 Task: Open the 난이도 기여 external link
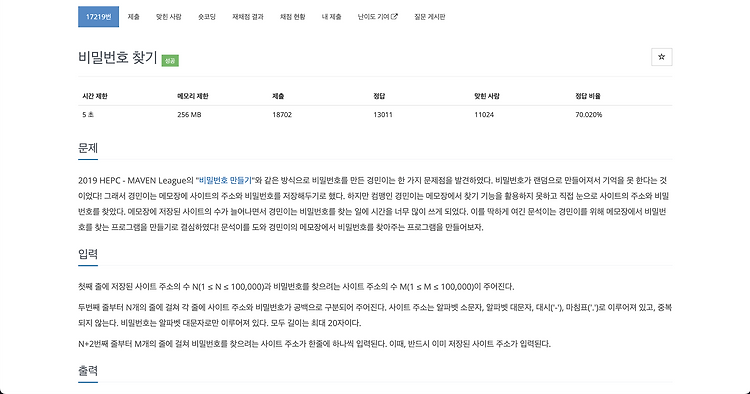click(378, 17)
